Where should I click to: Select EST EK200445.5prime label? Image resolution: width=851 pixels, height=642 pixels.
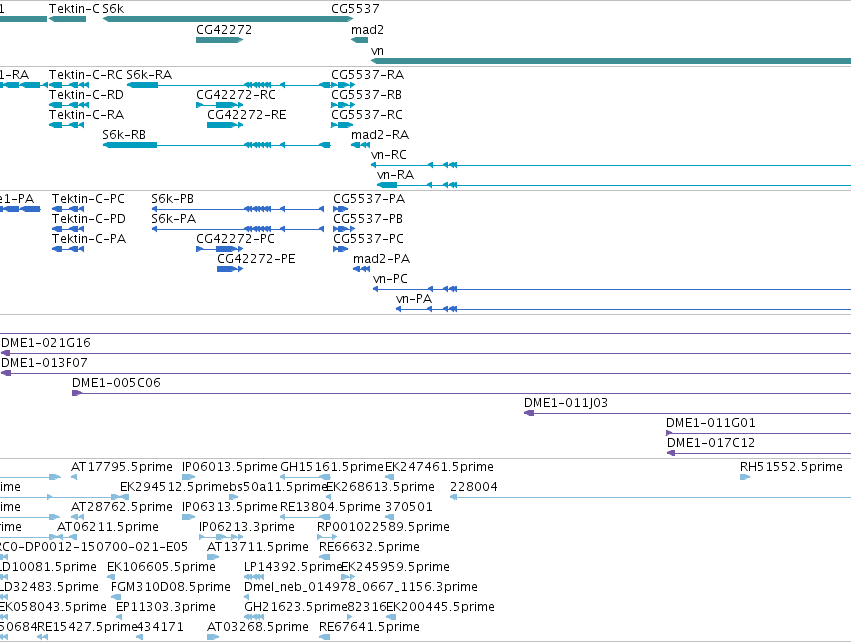(x=440, y=608)
